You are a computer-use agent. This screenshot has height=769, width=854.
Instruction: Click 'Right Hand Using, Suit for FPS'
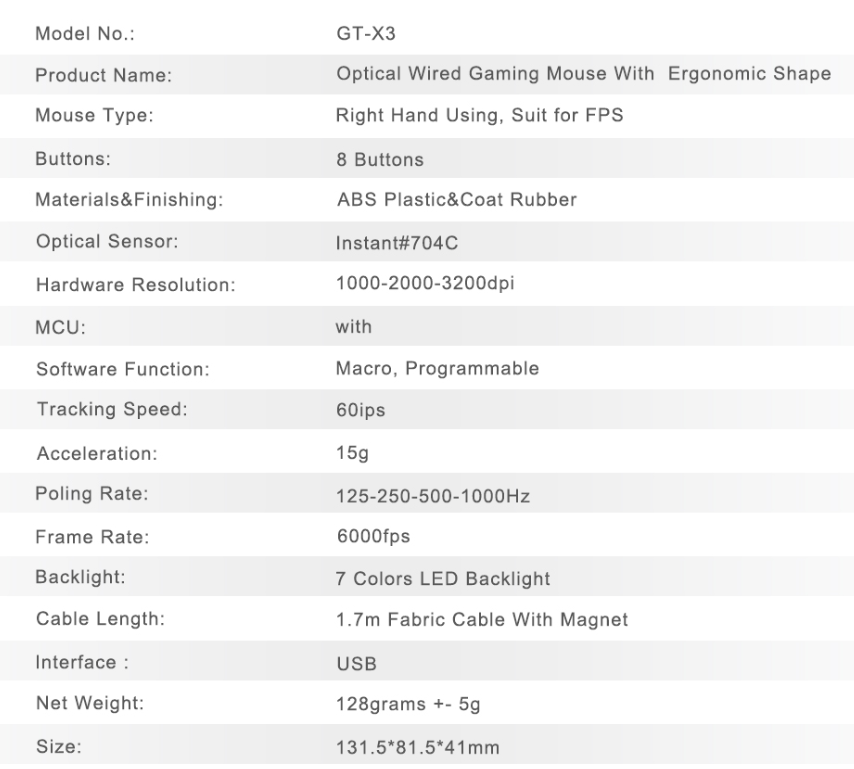coord(479,116)
